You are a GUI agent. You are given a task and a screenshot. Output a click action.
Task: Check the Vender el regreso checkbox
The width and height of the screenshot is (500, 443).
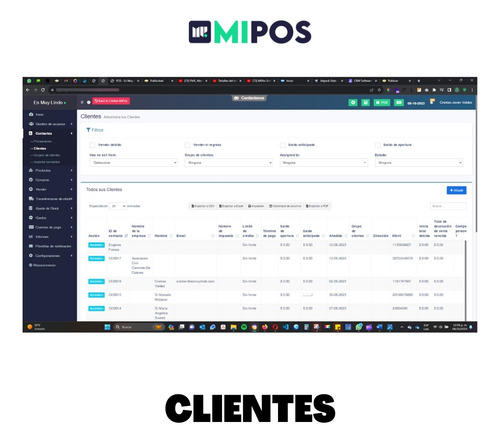[x=187, y=145]
